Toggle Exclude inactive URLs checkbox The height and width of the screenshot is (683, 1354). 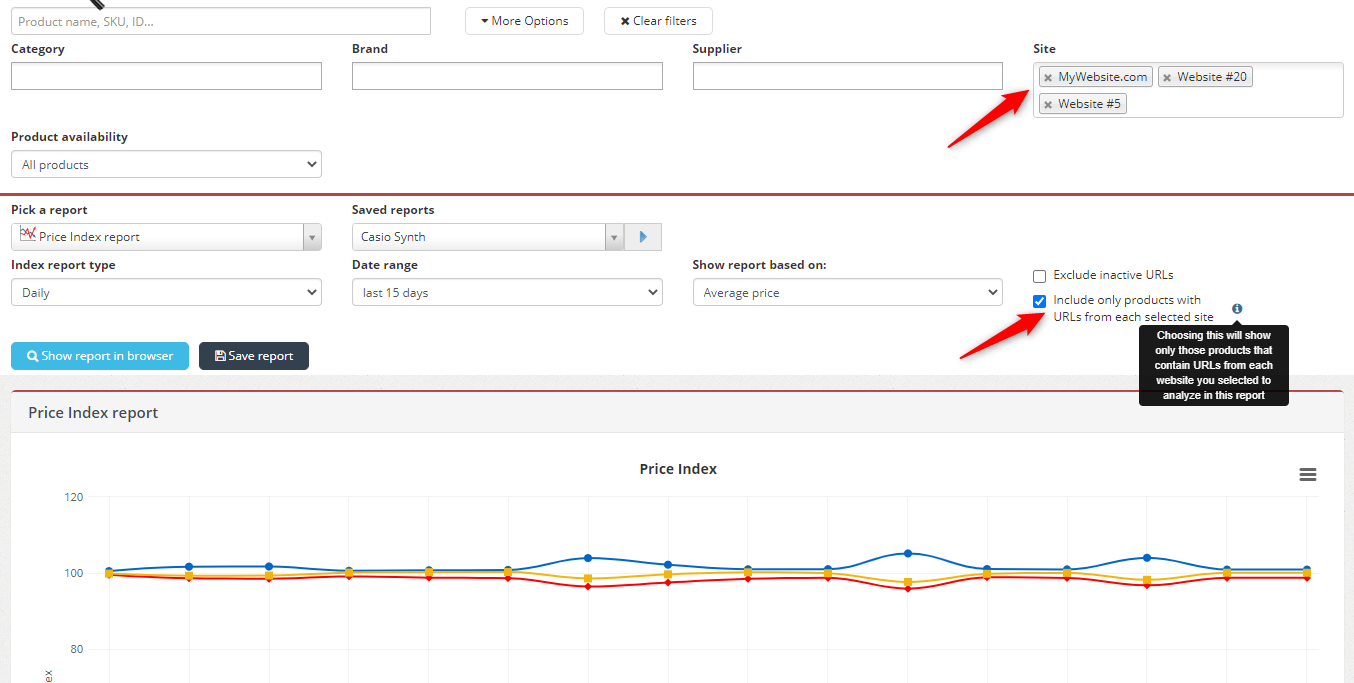pyautogui.click(x=1039, y=276)
